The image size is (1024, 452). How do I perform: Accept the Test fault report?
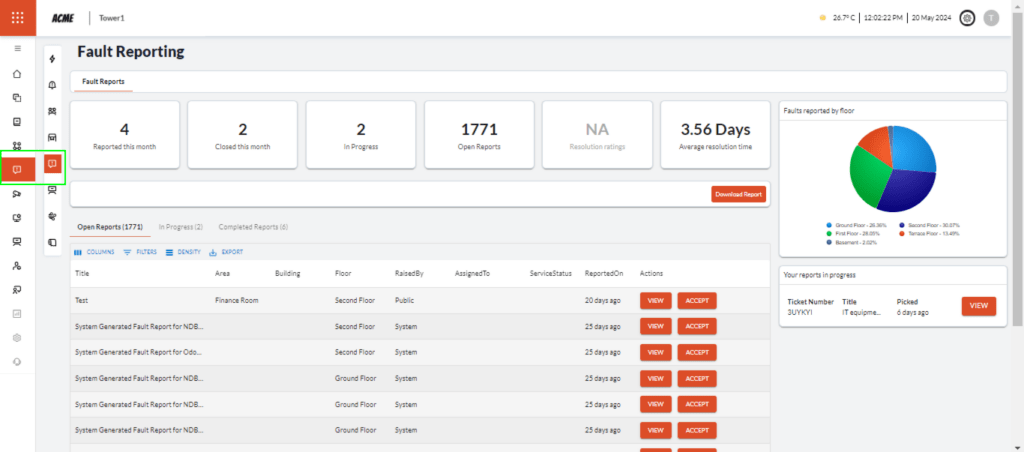coord(696,300)
